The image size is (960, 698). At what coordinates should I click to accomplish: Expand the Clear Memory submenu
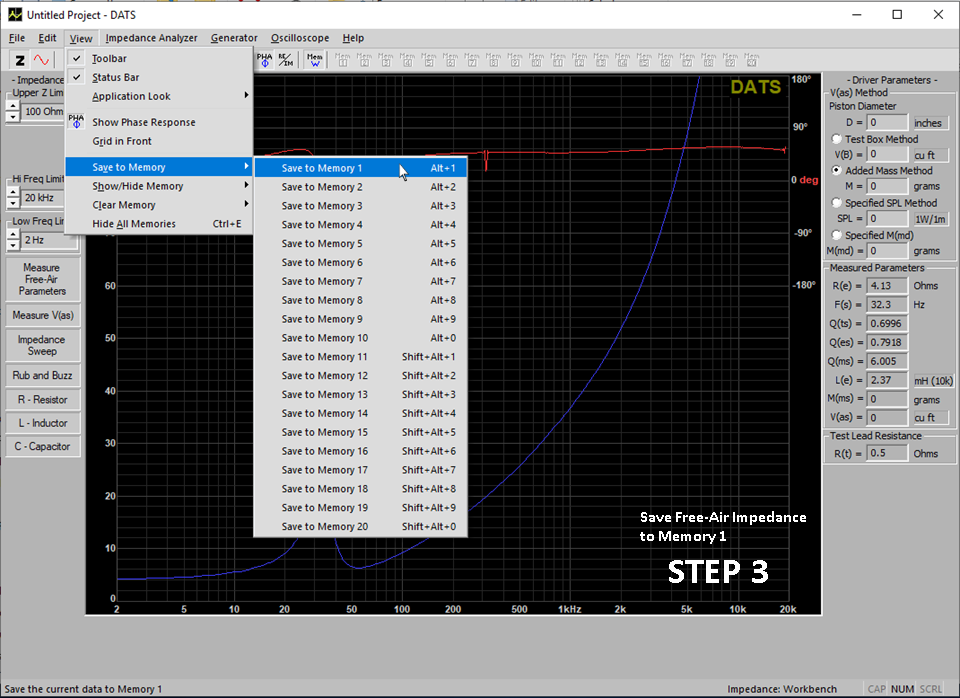tap(159, 205)
